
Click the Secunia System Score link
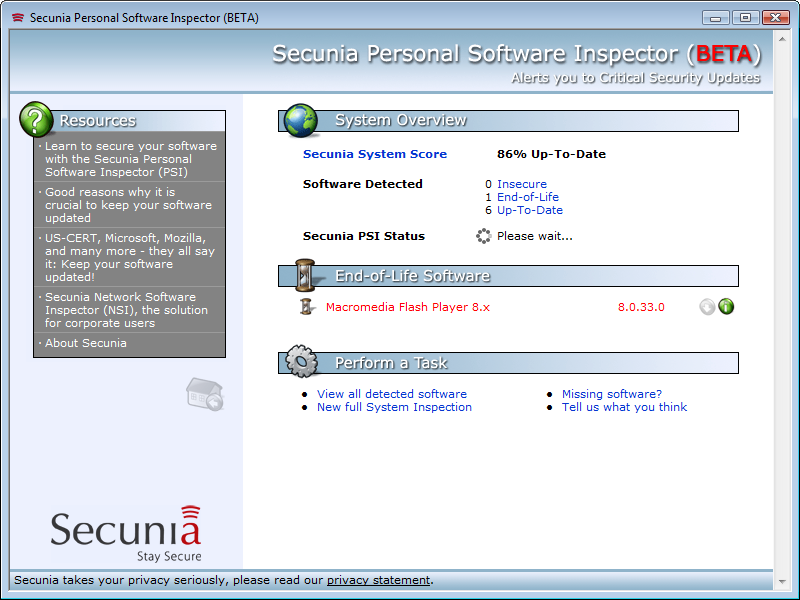tap(375, 154)
